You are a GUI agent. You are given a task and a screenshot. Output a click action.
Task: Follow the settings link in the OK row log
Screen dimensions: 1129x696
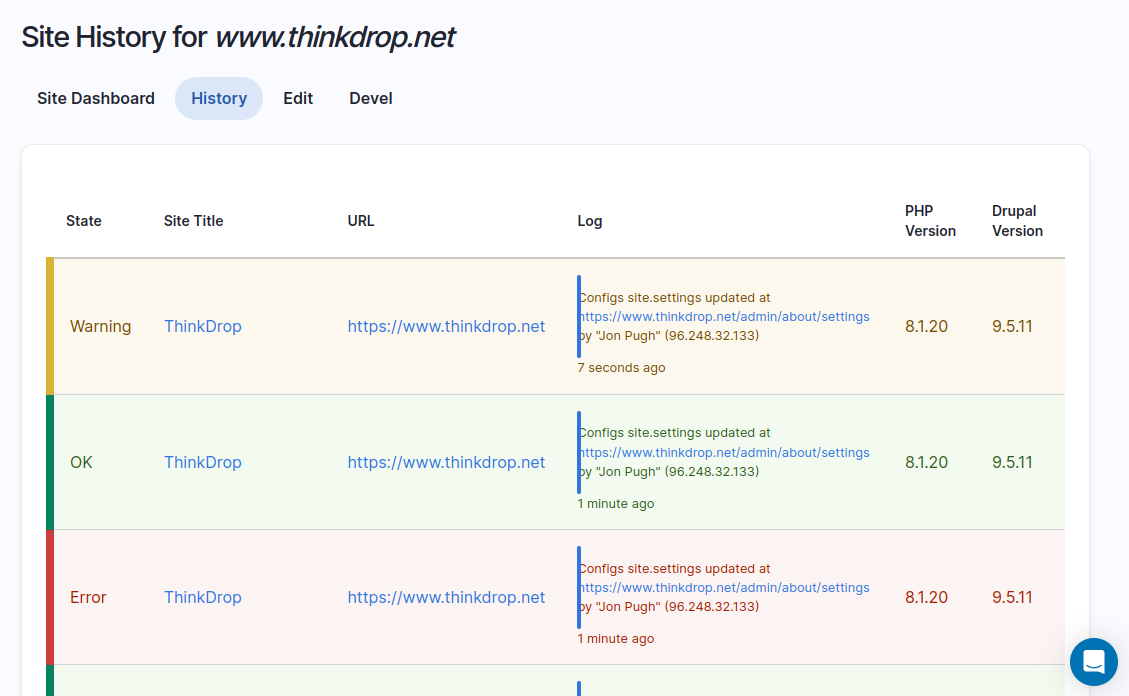(725, 452)
